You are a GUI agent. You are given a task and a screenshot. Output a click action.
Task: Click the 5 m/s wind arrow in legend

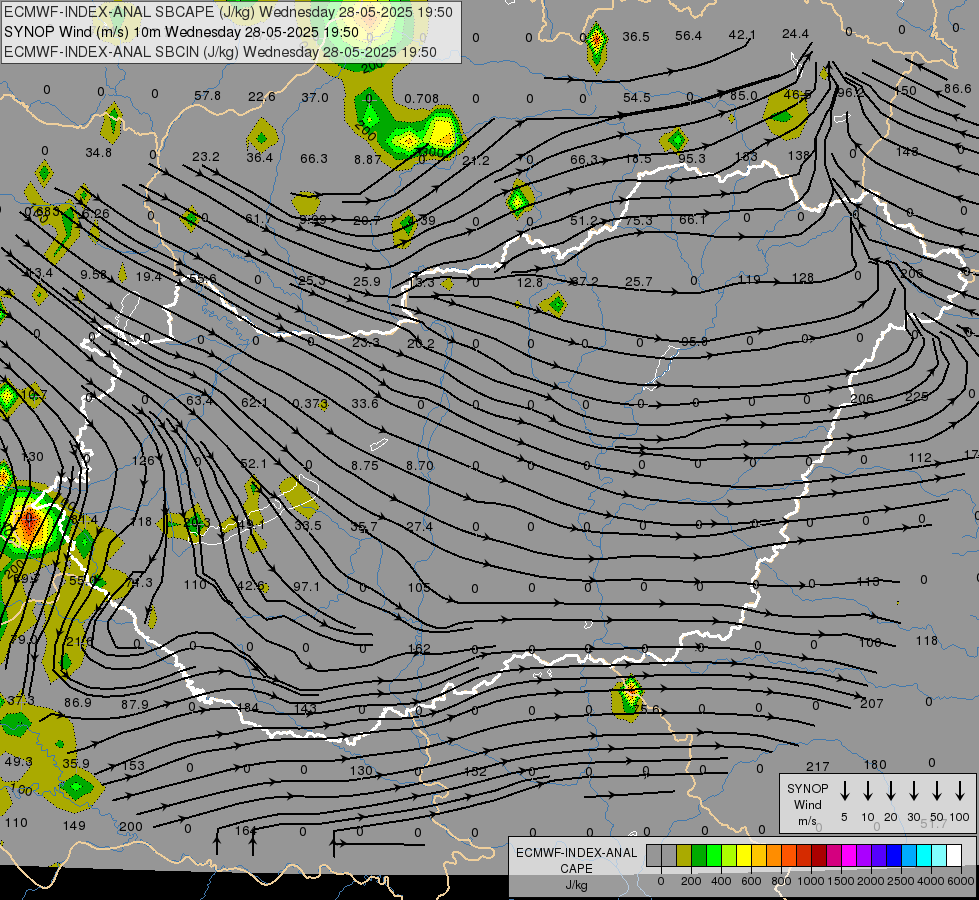pos(845,790)
